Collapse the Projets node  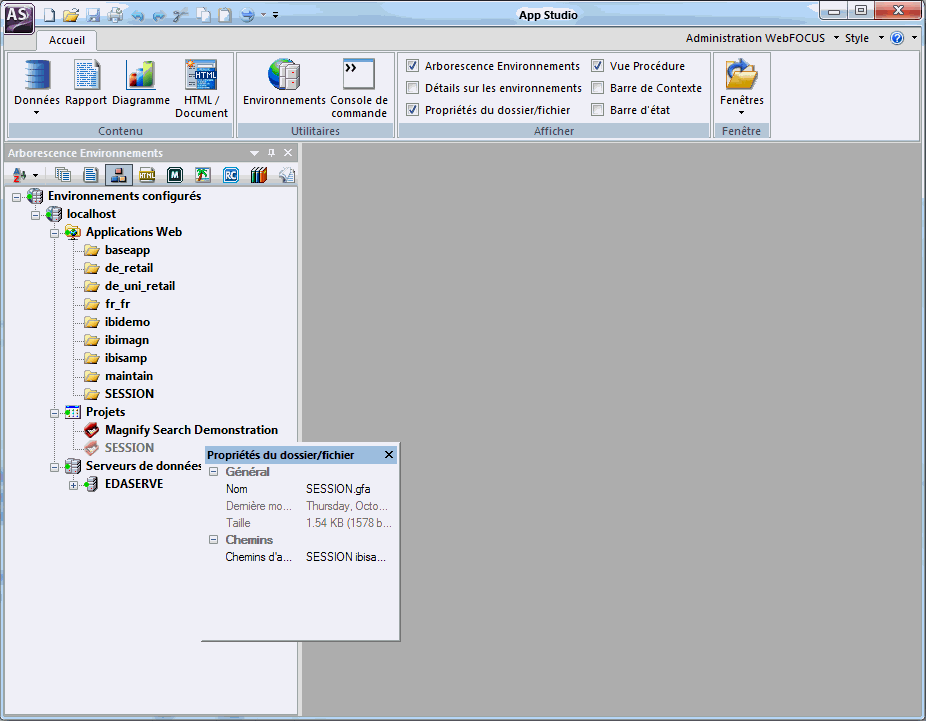point(54,413)
